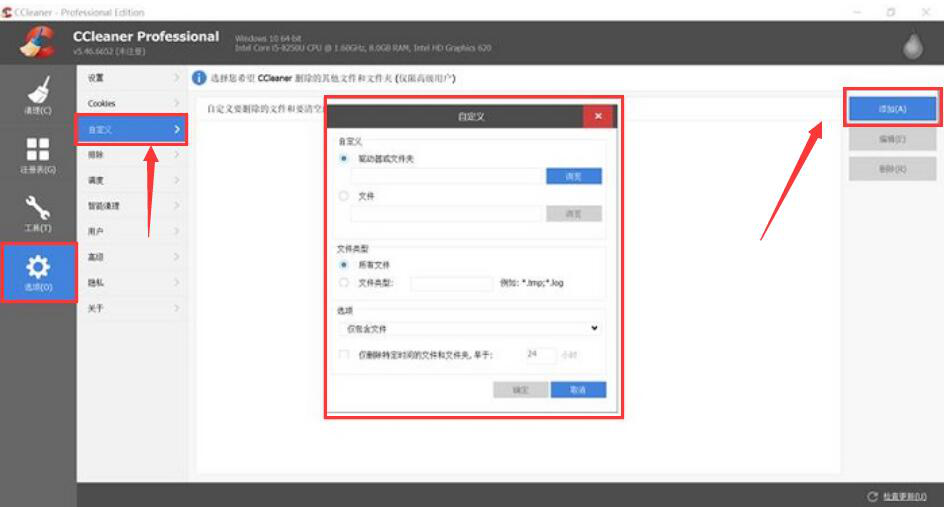945x507 pixels.
Task: Open the 用户 options page
Action: click(x=131, y=231)
